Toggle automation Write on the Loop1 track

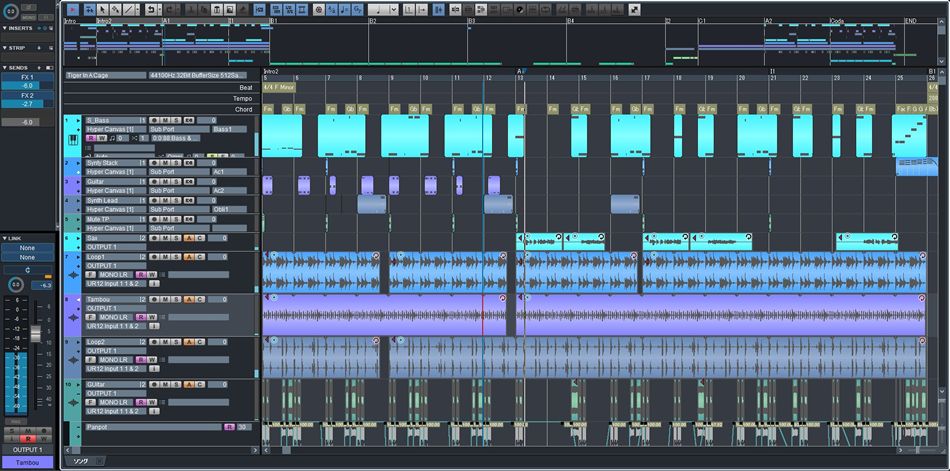[x=151, y=275]
